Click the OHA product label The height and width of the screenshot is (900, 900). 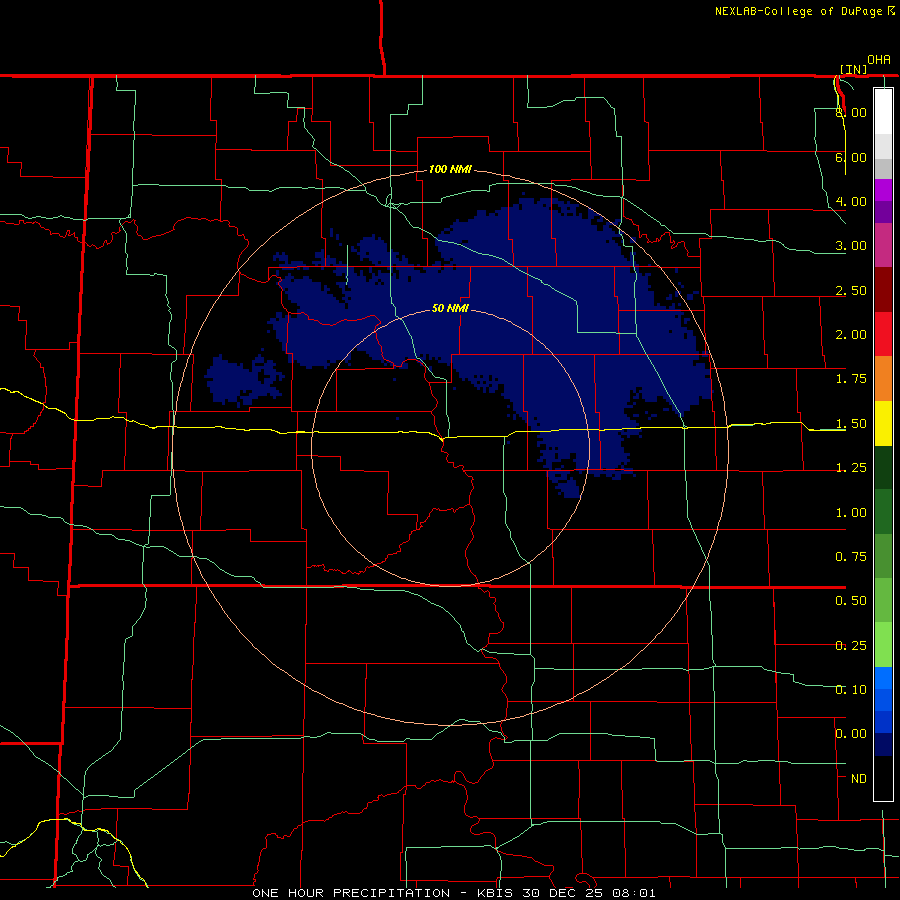click(879, 60)
